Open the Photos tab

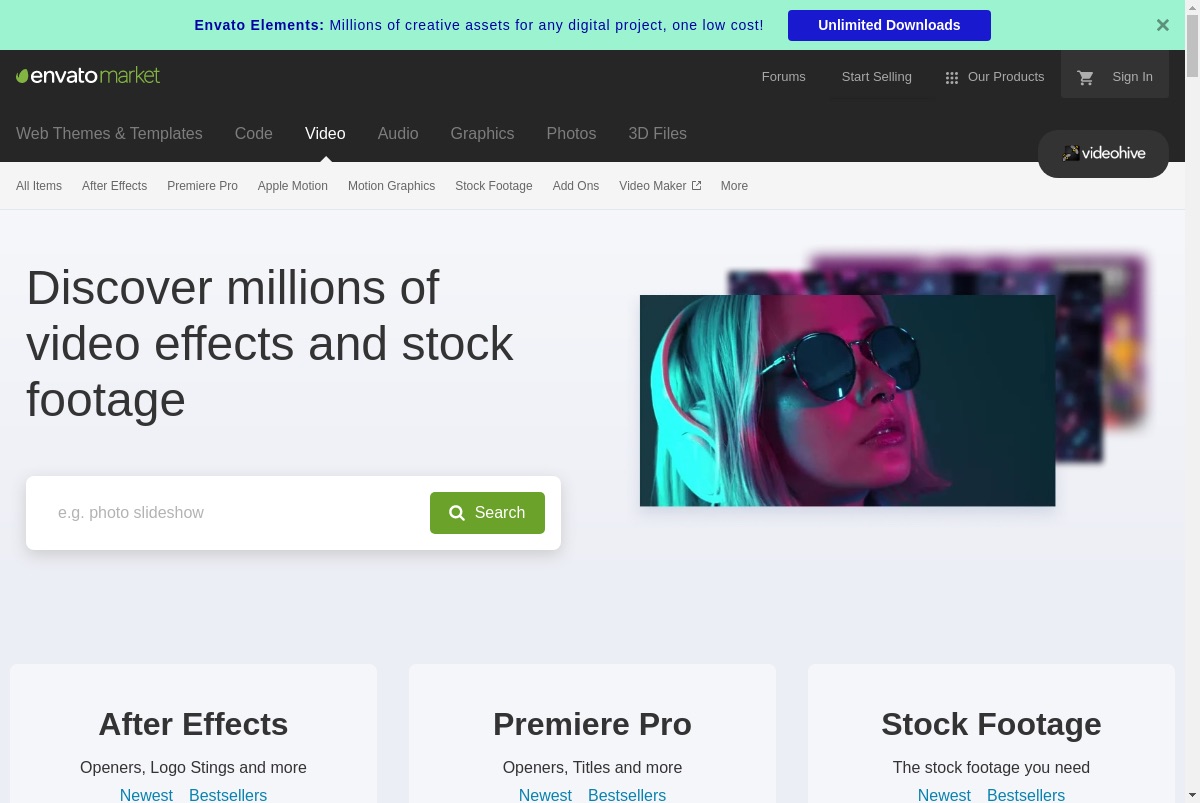coord(571,134)
